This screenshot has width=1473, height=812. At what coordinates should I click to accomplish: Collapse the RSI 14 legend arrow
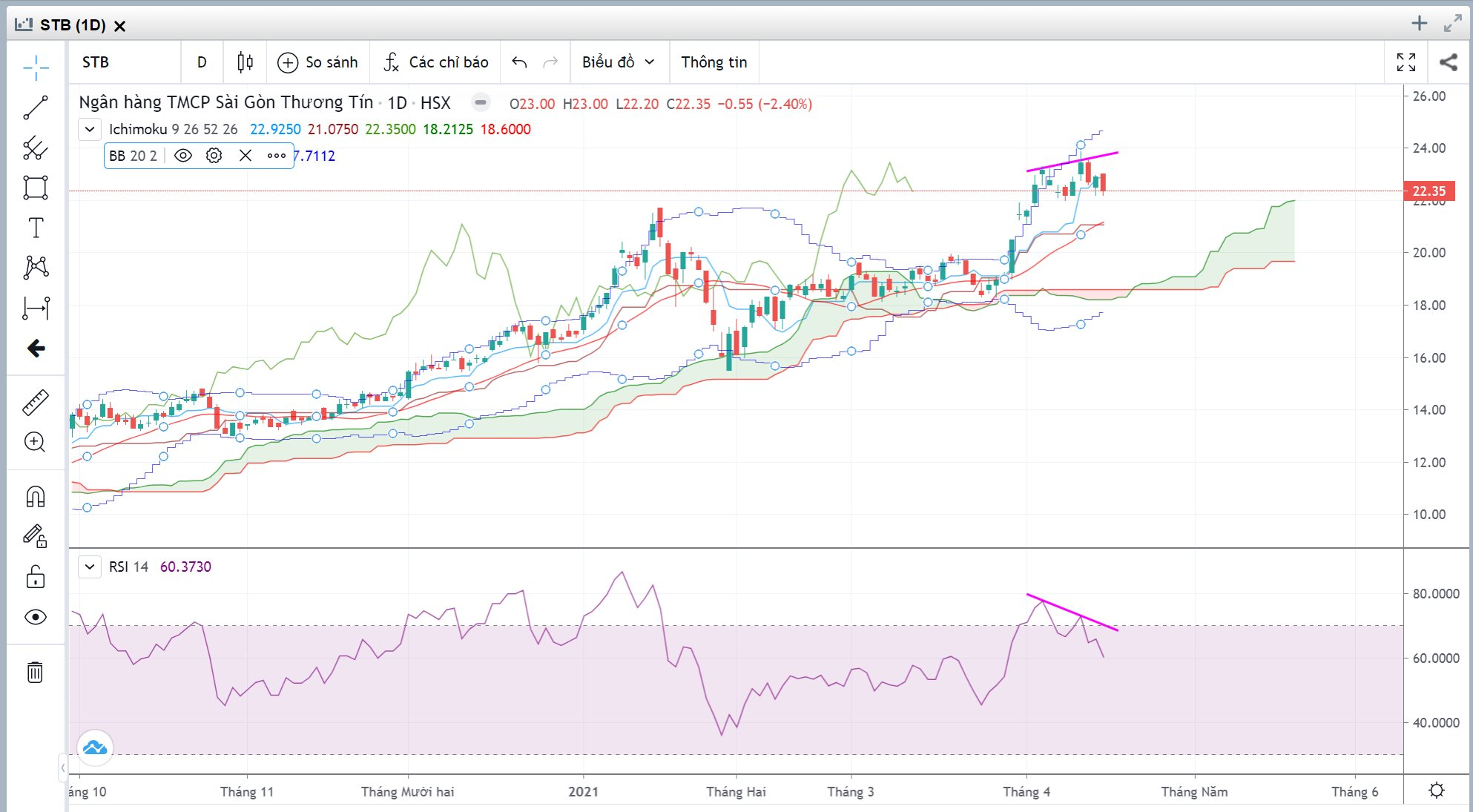tap(90, 567)
